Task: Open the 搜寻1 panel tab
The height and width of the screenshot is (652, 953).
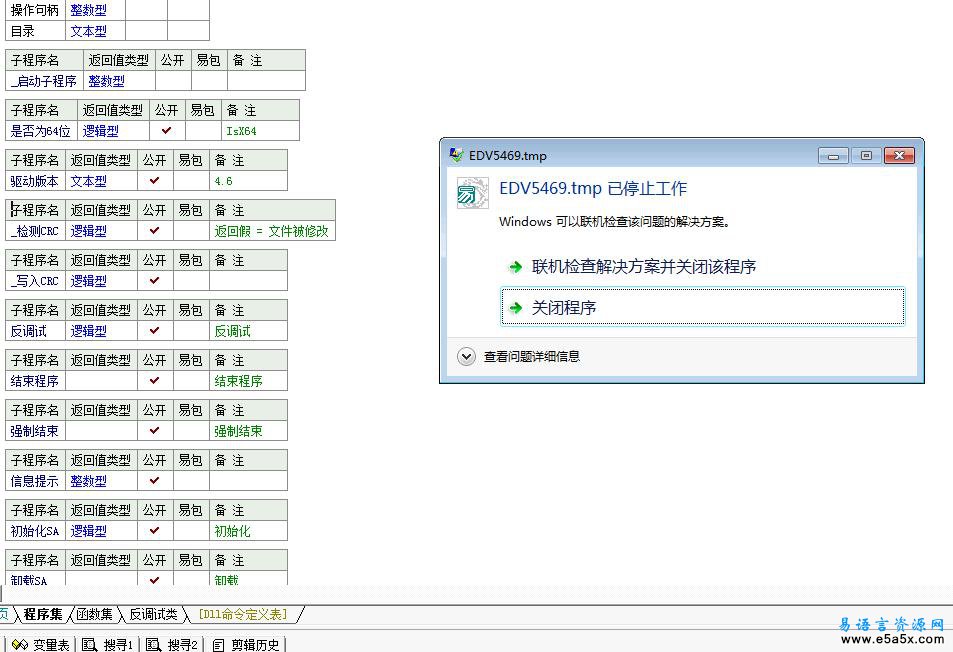Action: [x=107, y=645]
